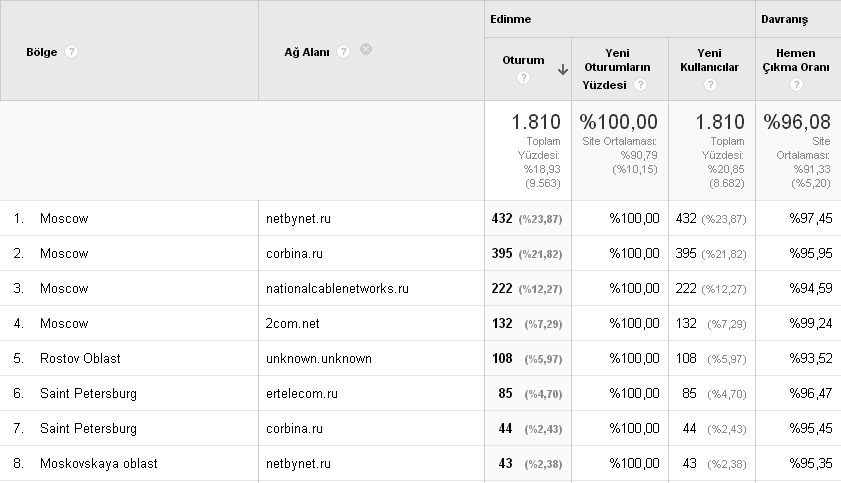Image resolution: width=841 pixels, height=483 pixels.
Task: Click the nationalcablenetworks.ru network domain
Action: point(337,289)
